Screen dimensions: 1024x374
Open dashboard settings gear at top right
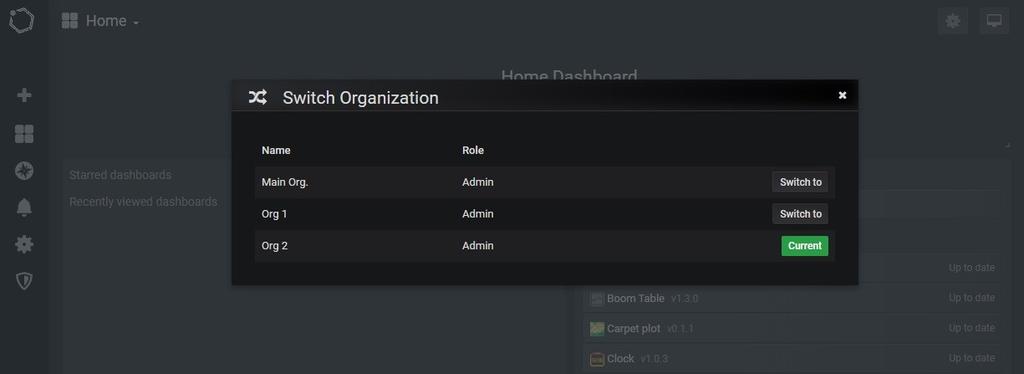coord(953,21)
